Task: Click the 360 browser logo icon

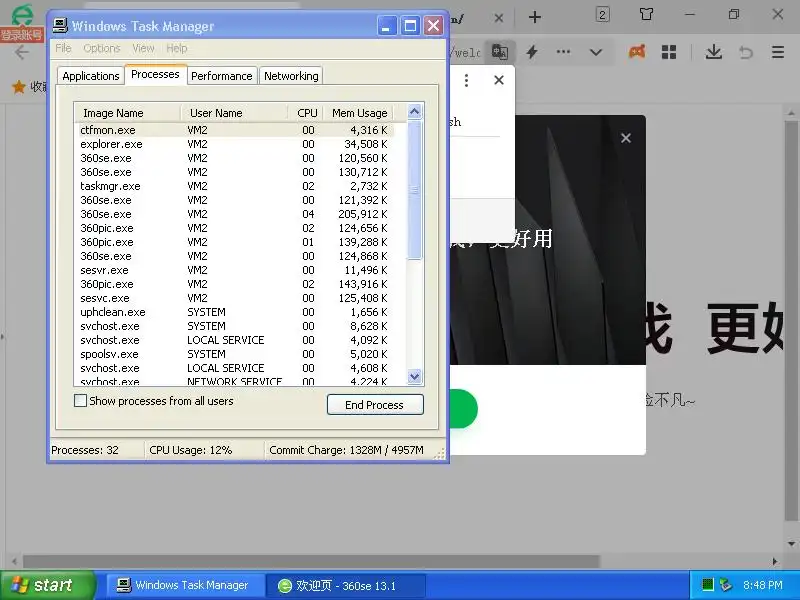Action: [22, 14]
